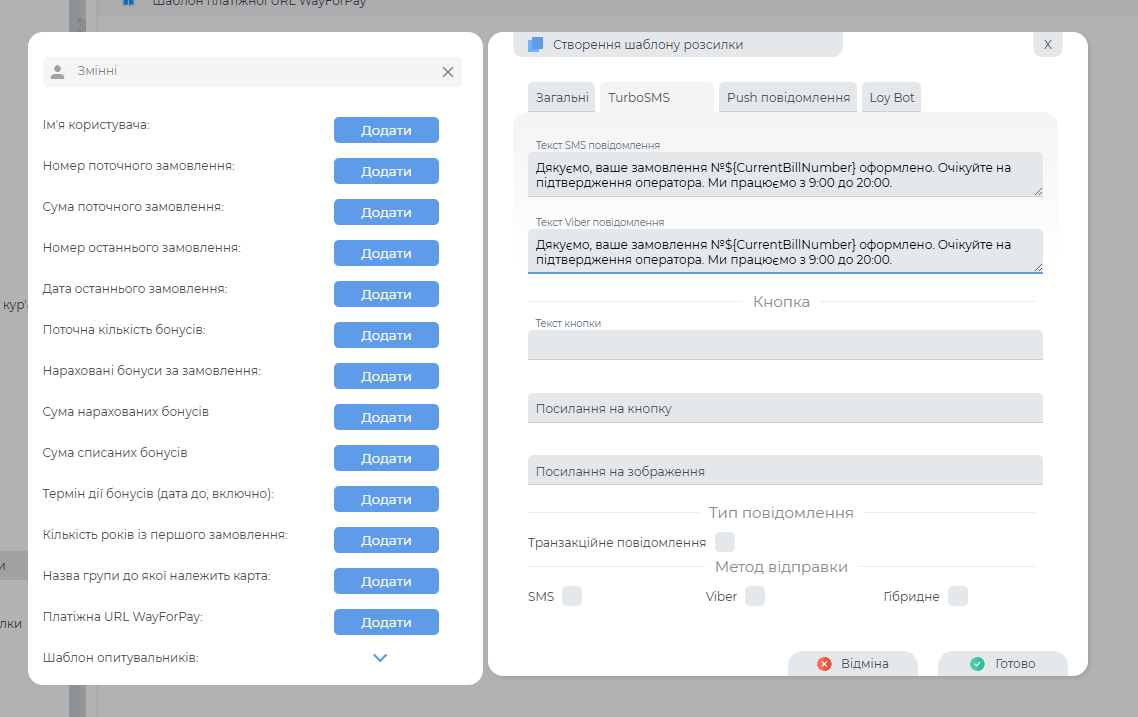Add the Платіжна URL WayForPay variable
Viewport: 1138px width, 717px height.
click(386, 622)
